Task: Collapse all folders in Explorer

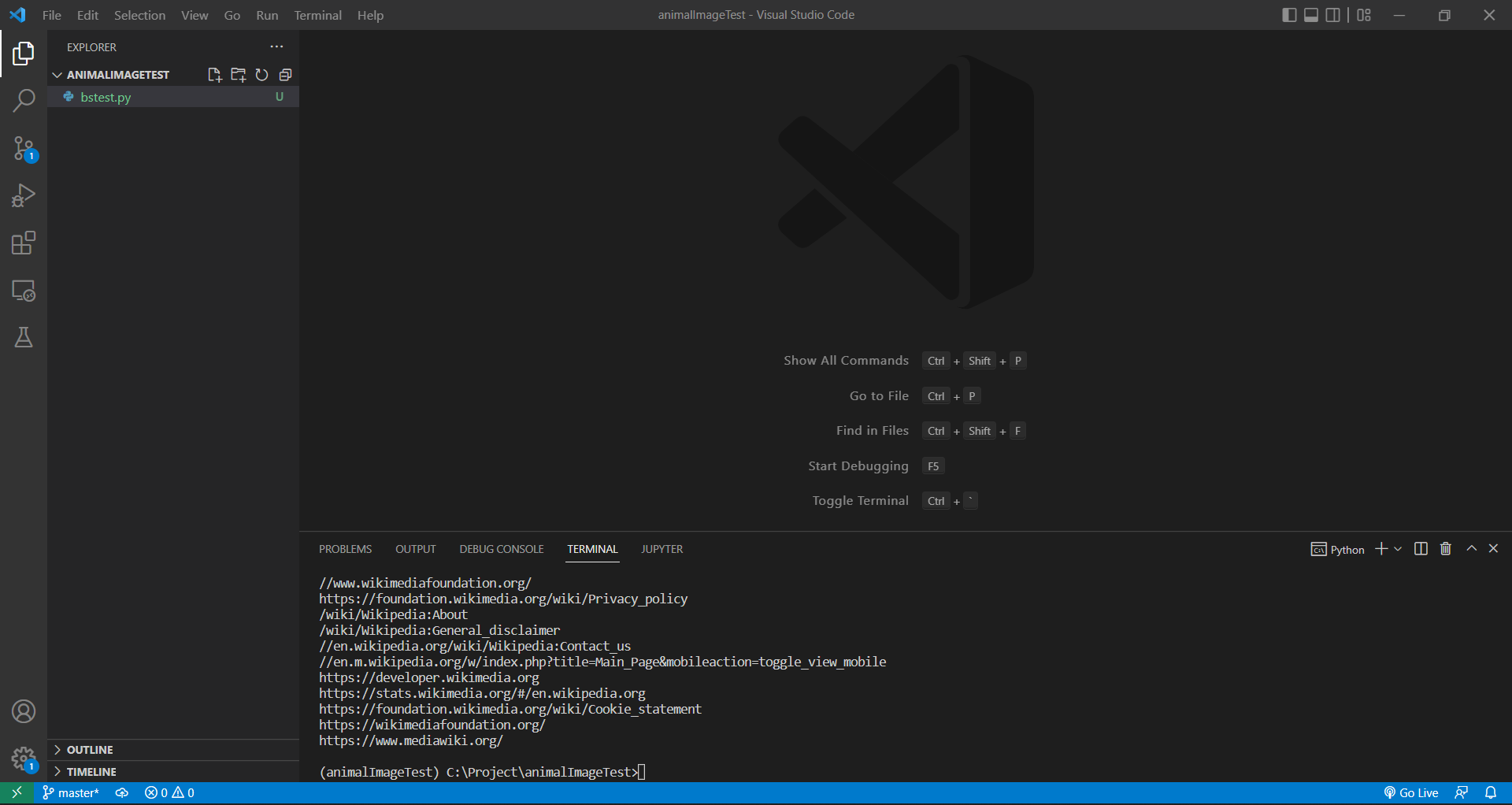Action: [285, 75]
